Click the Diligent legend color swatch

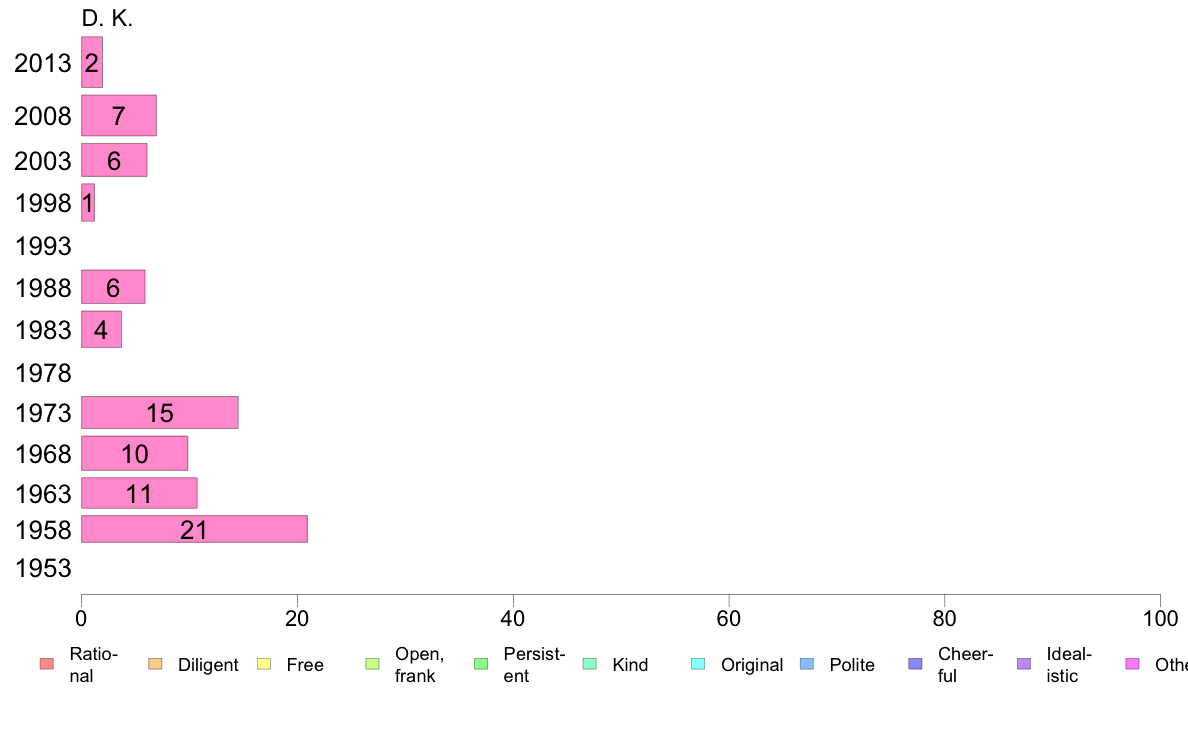tap(155, 664)
